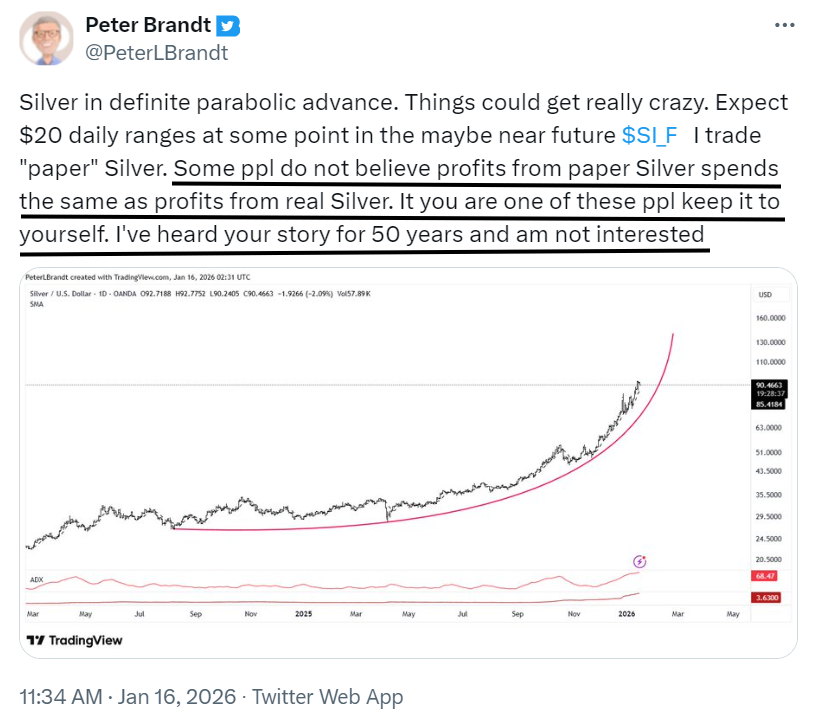Click the TradingView logo on chart
This screenshot has height=725, width=817.
tap(75, 640)
